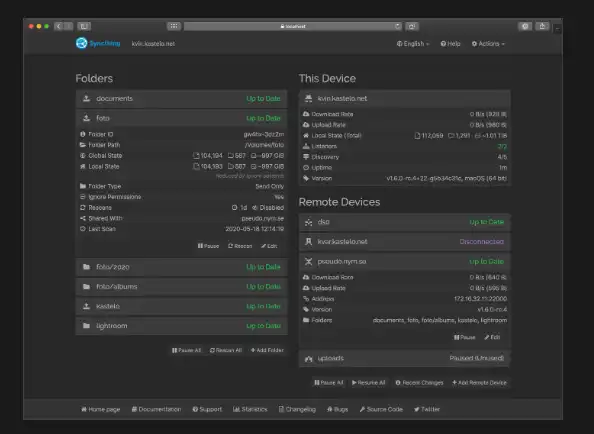Screen dimensions: 594x434
Task: Click the Last Scan clock icon
Action: point(83,229)
